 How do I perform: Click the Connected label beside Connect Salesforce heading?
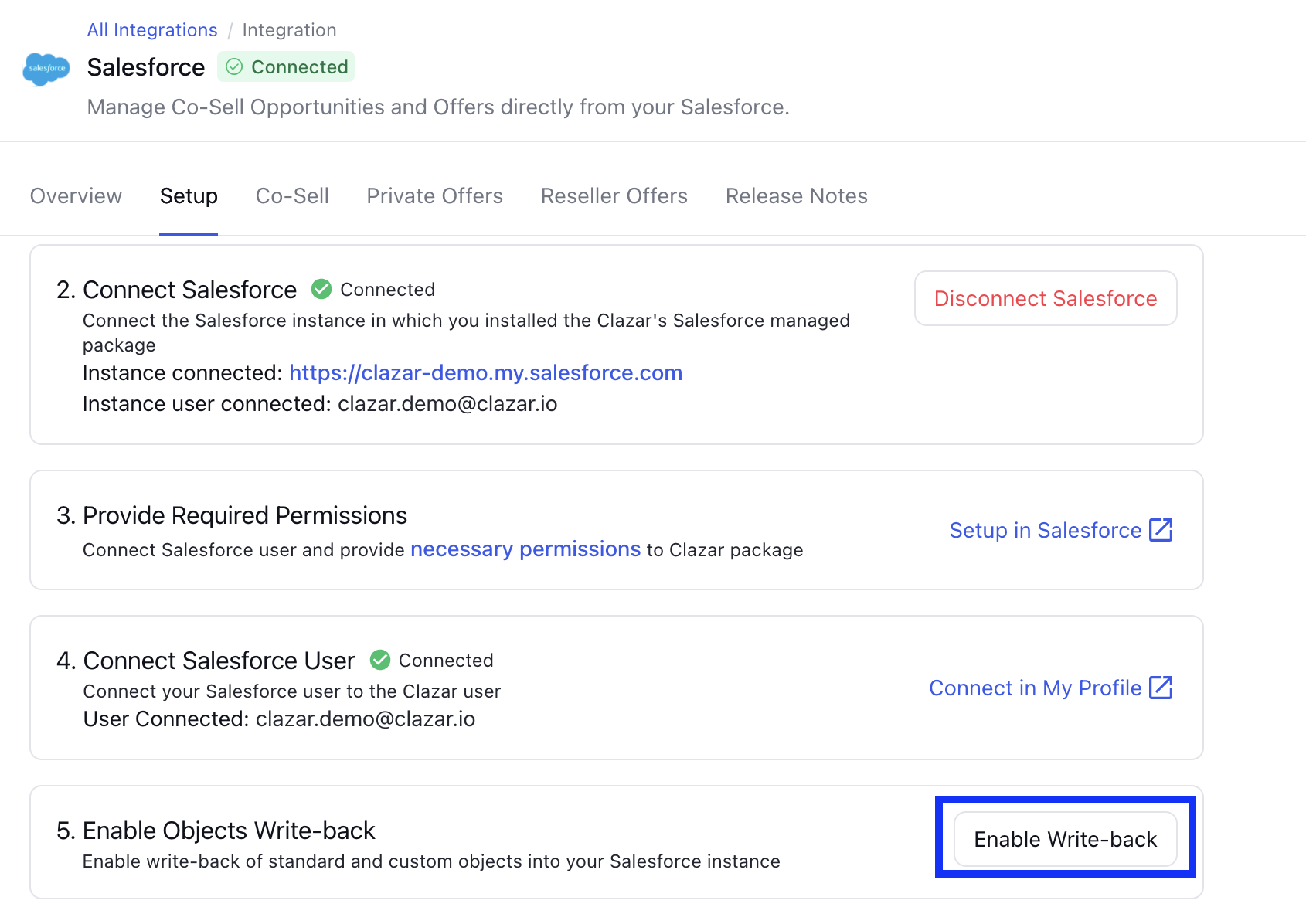(x=388, y=290)
